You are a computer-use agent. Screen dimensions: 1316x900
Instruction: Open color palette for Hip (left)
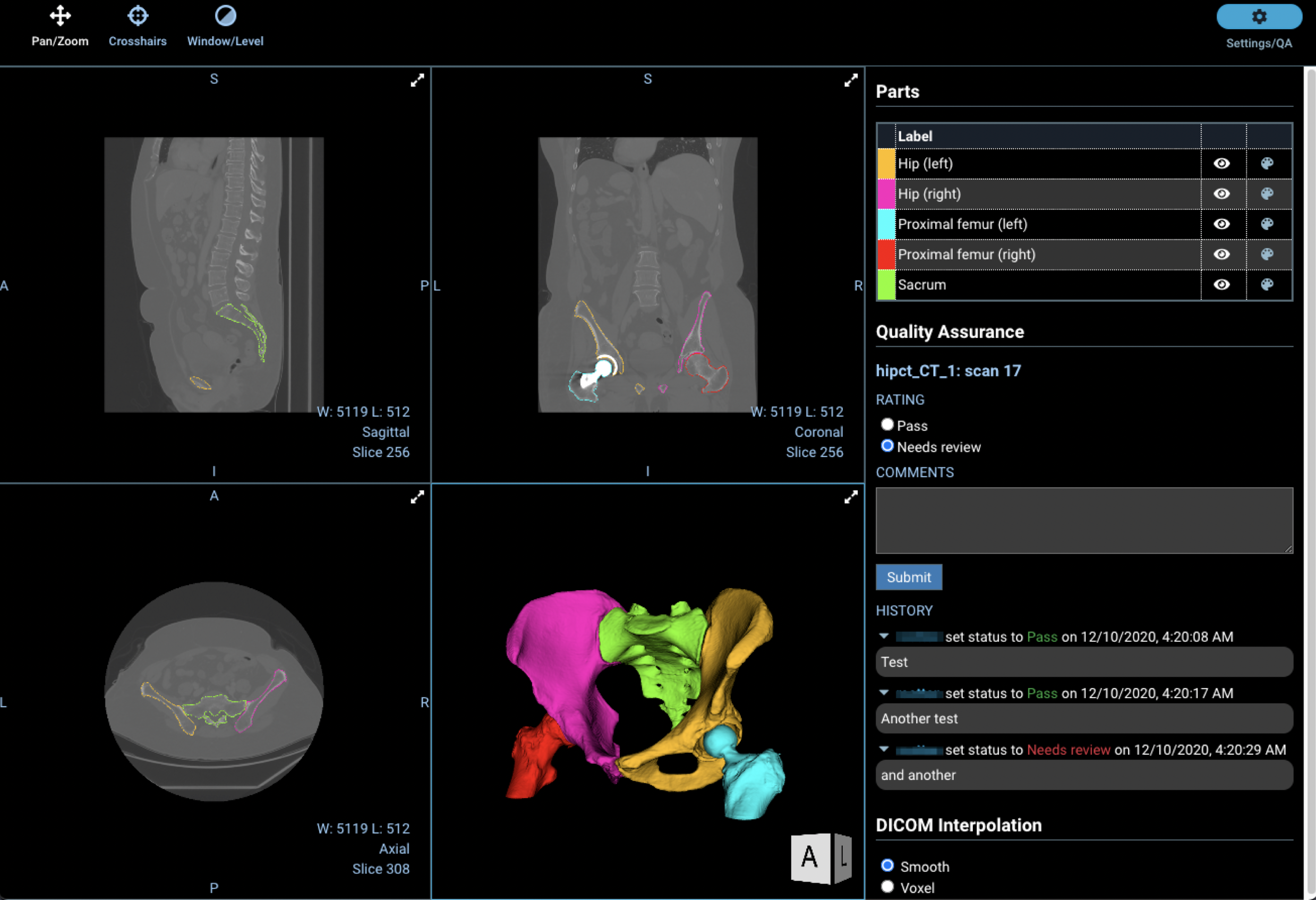(1267, 164)
